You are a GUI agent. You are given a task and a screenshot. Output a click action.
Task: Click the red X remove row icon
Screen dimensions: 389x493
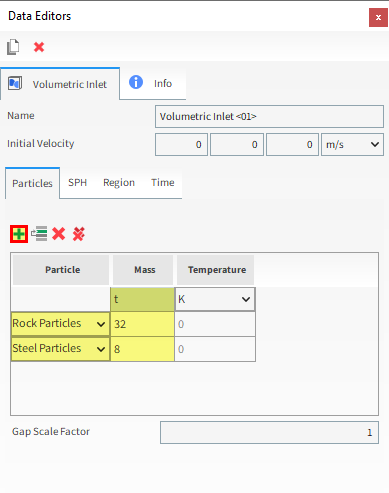(x=59, y=234)
